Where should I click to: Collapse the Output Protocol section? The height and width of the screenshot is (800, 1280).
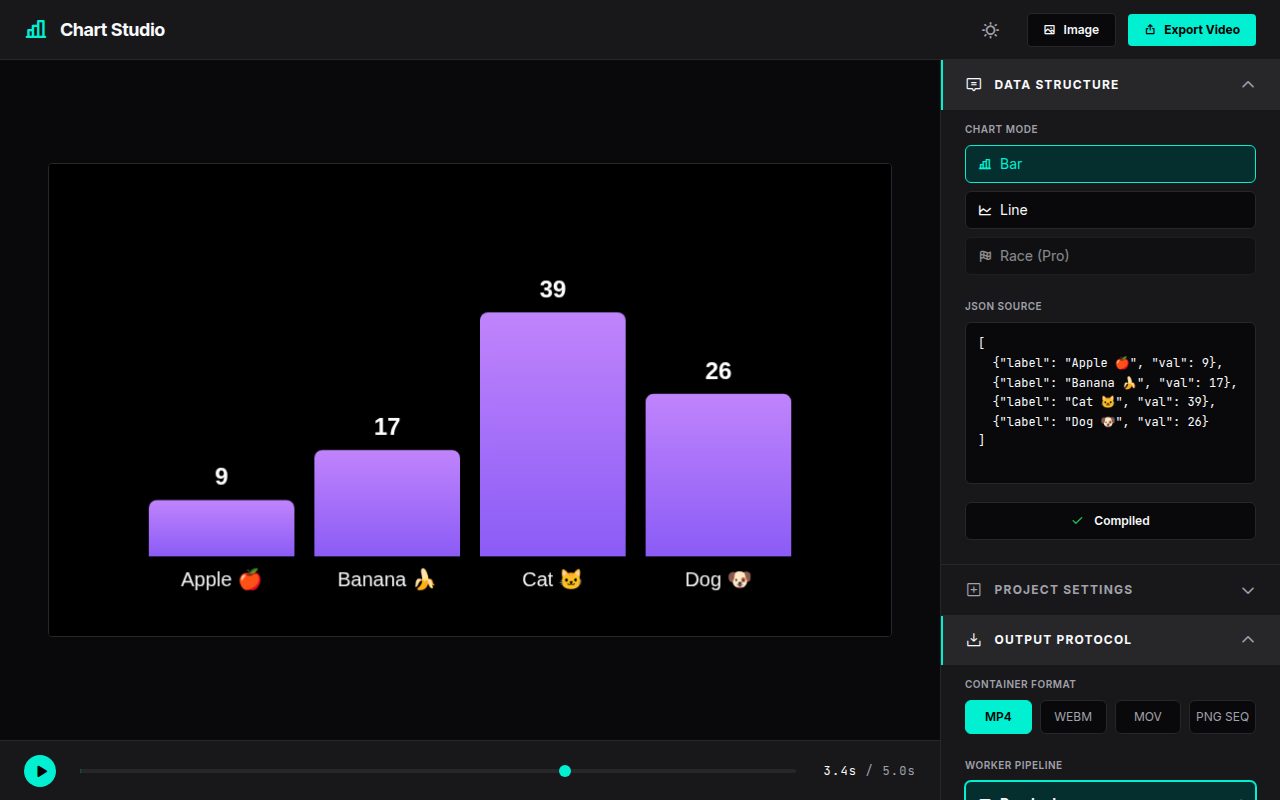tap(1247, 639)
